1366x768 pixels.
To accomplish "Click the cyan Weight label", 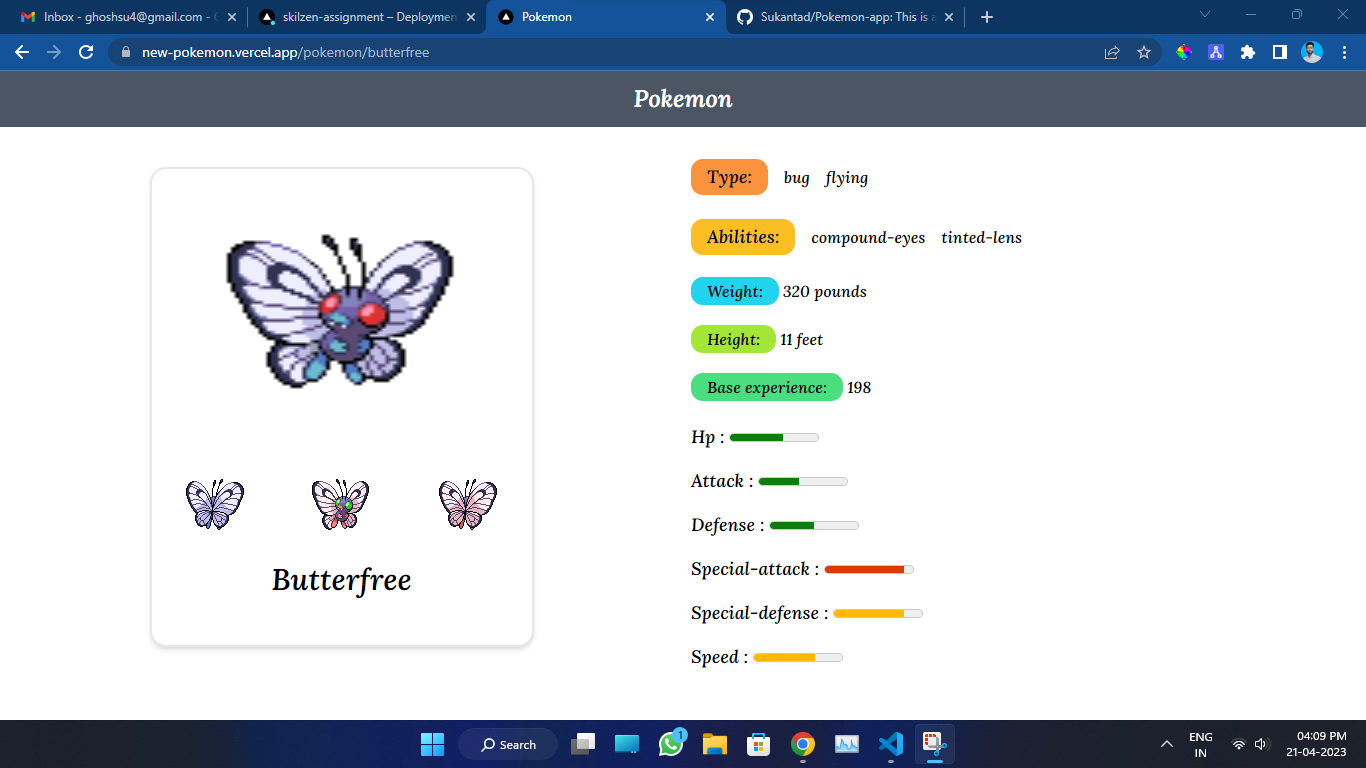I will (x=735, y=291).
